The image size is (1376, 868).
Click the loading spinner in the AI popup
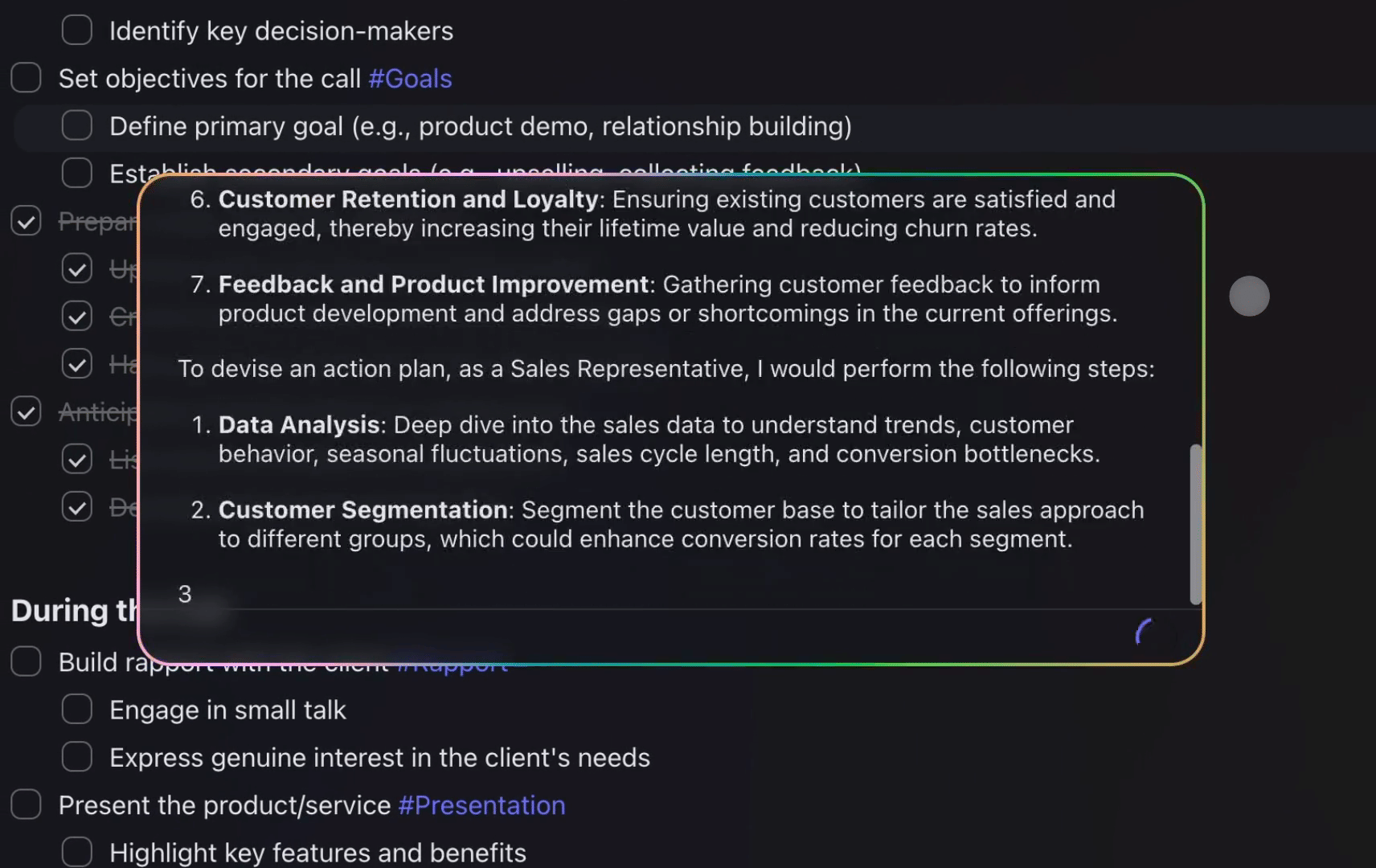[x=1145, y=633]
